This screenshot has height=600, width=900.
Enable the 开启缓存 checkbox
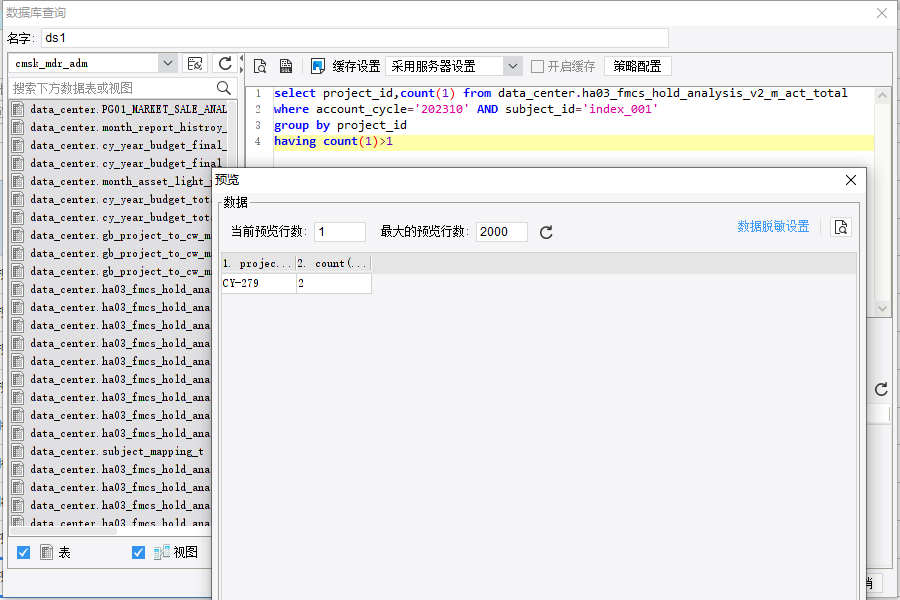click(537, 67)
